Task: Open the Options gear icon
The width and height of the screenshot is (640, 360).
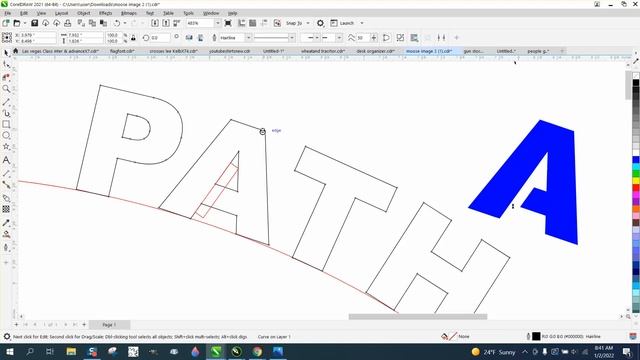Action: [320, 23]
